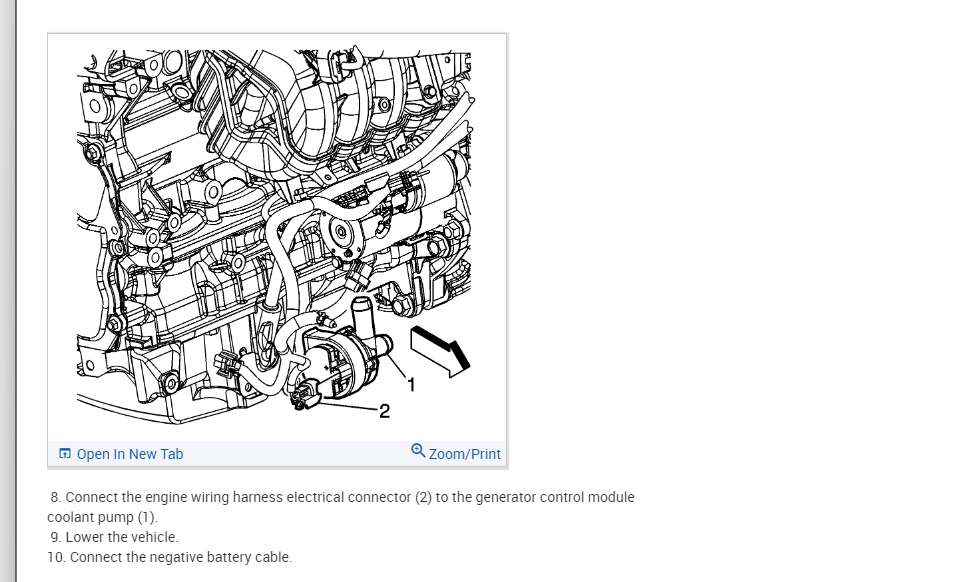978x582 pixels.
Task: Click the electrical connector near callout 2
Action: click(305, 399)
